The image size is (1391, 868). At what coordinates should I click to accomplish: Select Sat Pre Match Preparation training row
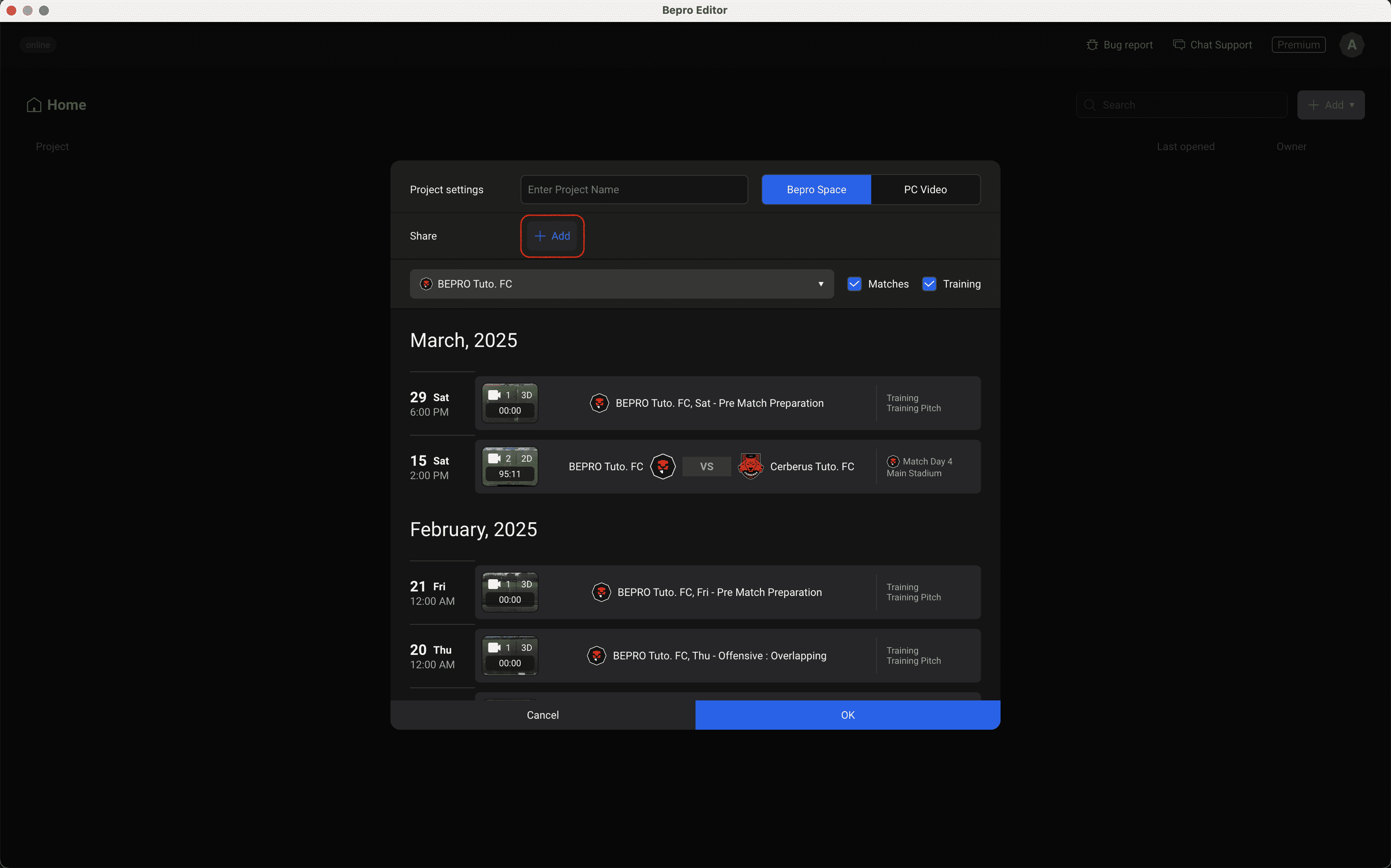719,403
